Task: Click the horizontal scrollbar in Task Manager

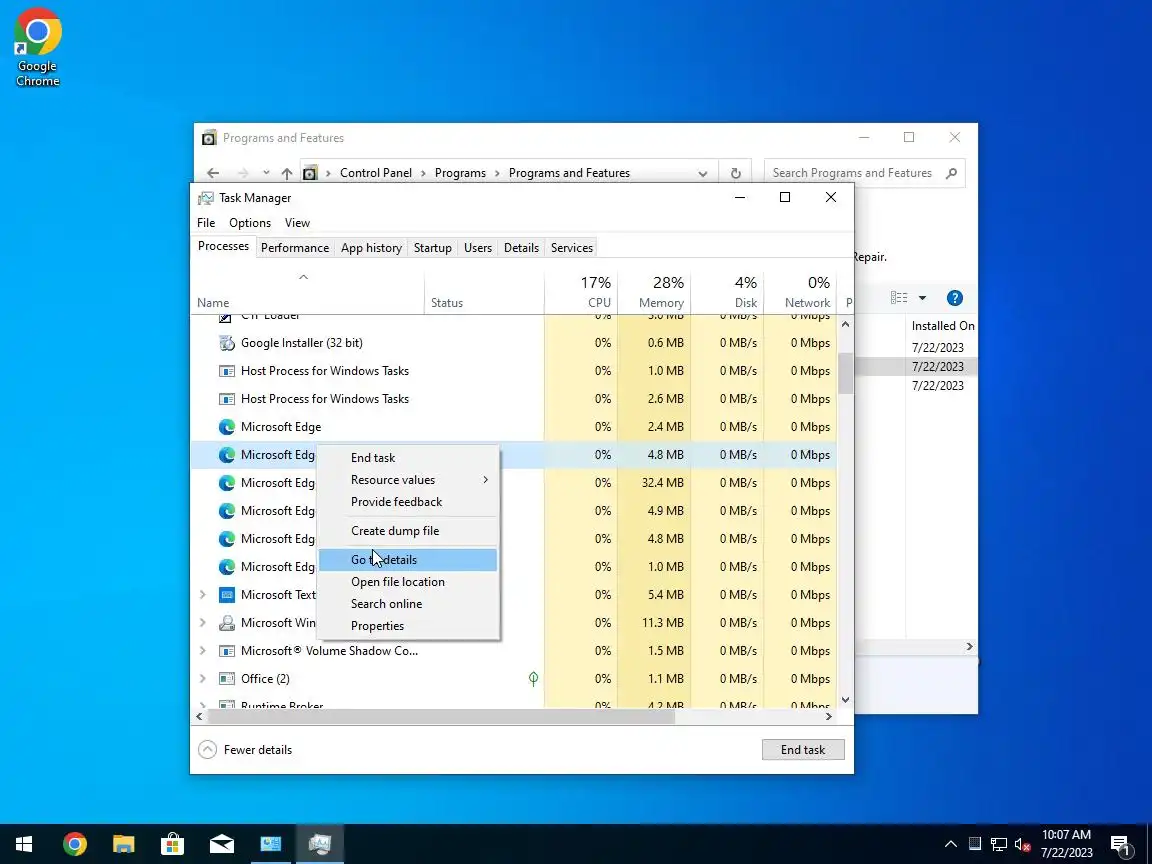Action: [x=442, y=716]
